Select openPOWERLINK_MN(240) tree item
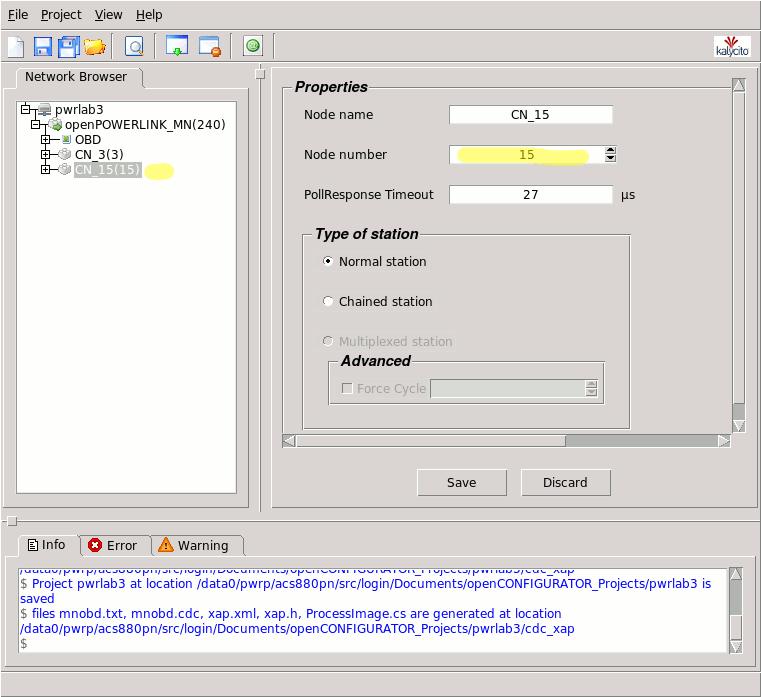This screenshot has width=761, height=697. pos(145,125)
